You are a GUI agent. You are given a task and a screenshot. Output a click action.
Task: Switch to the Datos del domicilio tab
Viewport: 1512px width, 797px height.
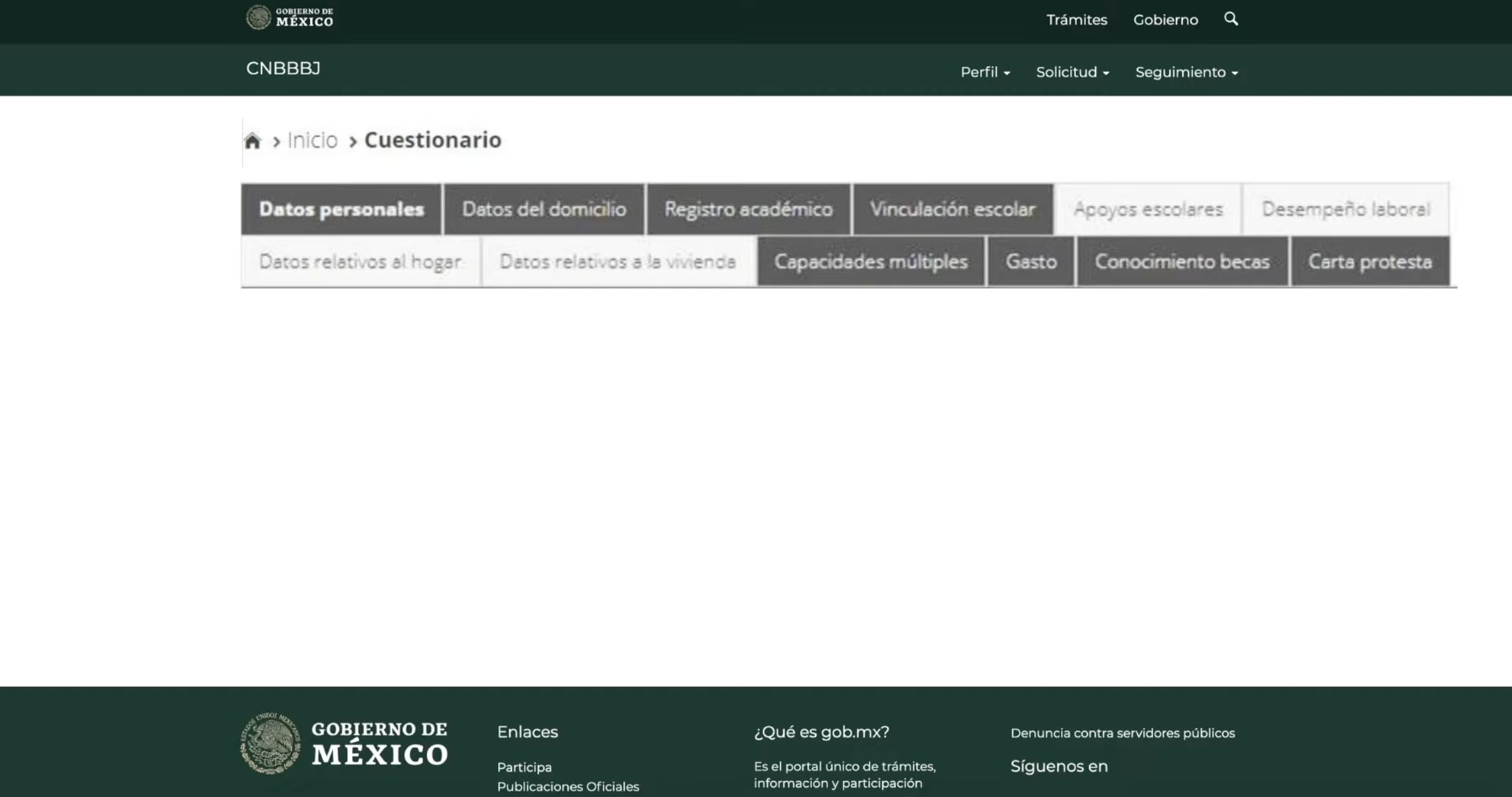tap(544, 209)
